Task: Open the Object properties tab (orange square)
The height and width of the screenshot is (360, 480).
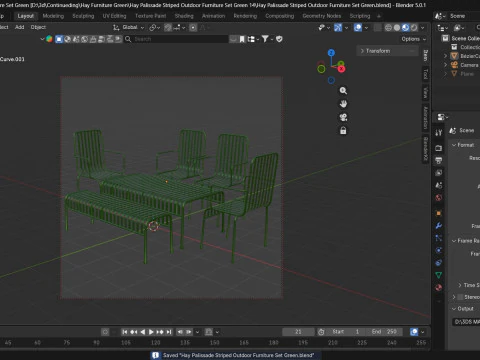Action: coord(439,213)
